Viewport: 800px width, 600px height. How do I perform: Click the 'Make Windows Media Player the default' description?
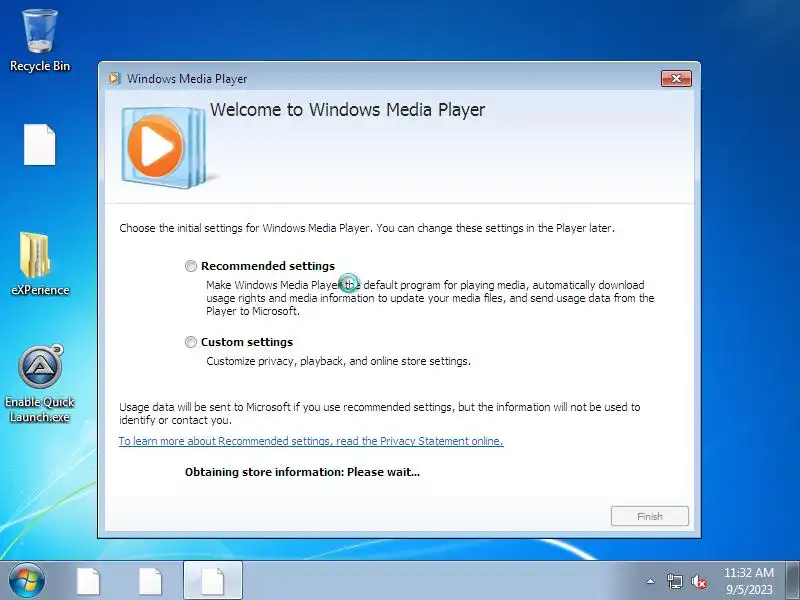click(x=430, y=298)
